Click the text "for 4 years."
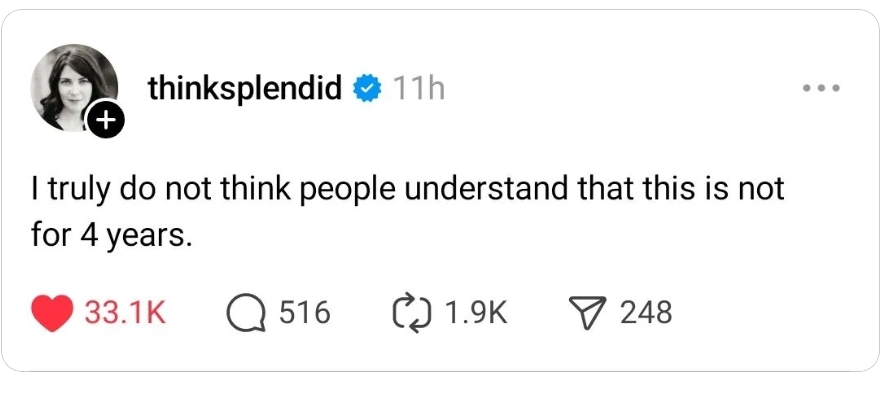This screenshot has height=396, width=889. (x=109, y=235)
